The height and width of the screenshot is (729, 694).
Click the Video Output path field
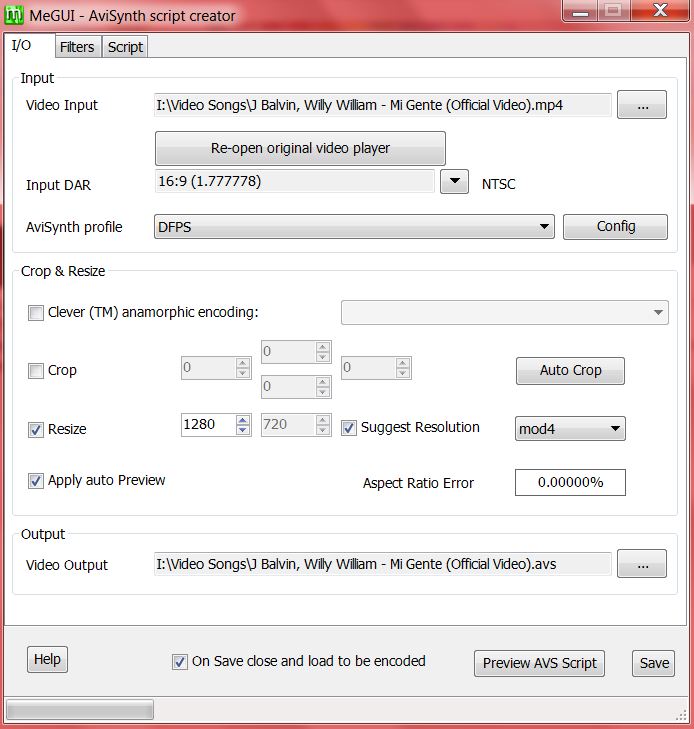click(383, 564)
